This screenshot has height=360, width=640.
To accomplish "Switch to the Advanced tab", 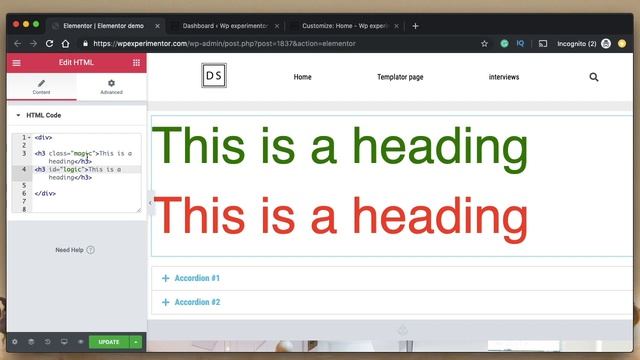I will click(111, 87).
